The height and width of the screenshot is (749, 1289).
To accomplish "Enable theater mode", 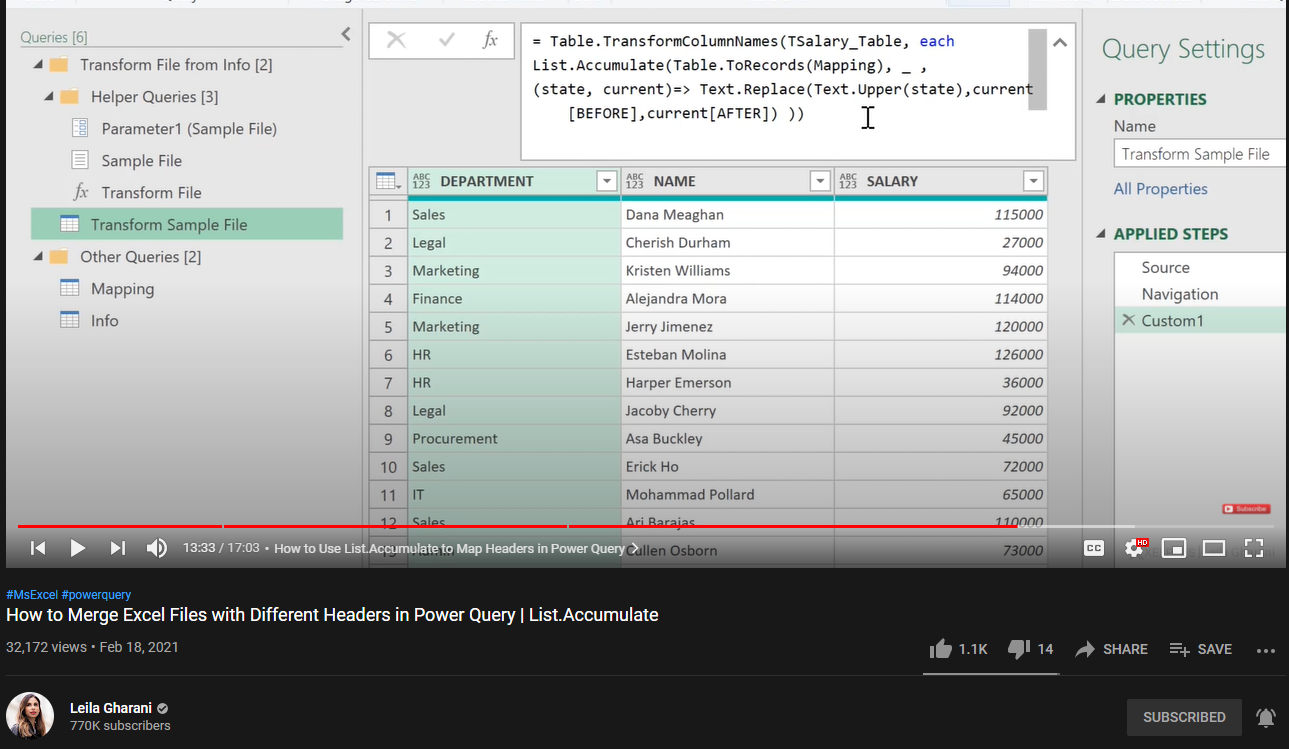I will coord(1214,548).
